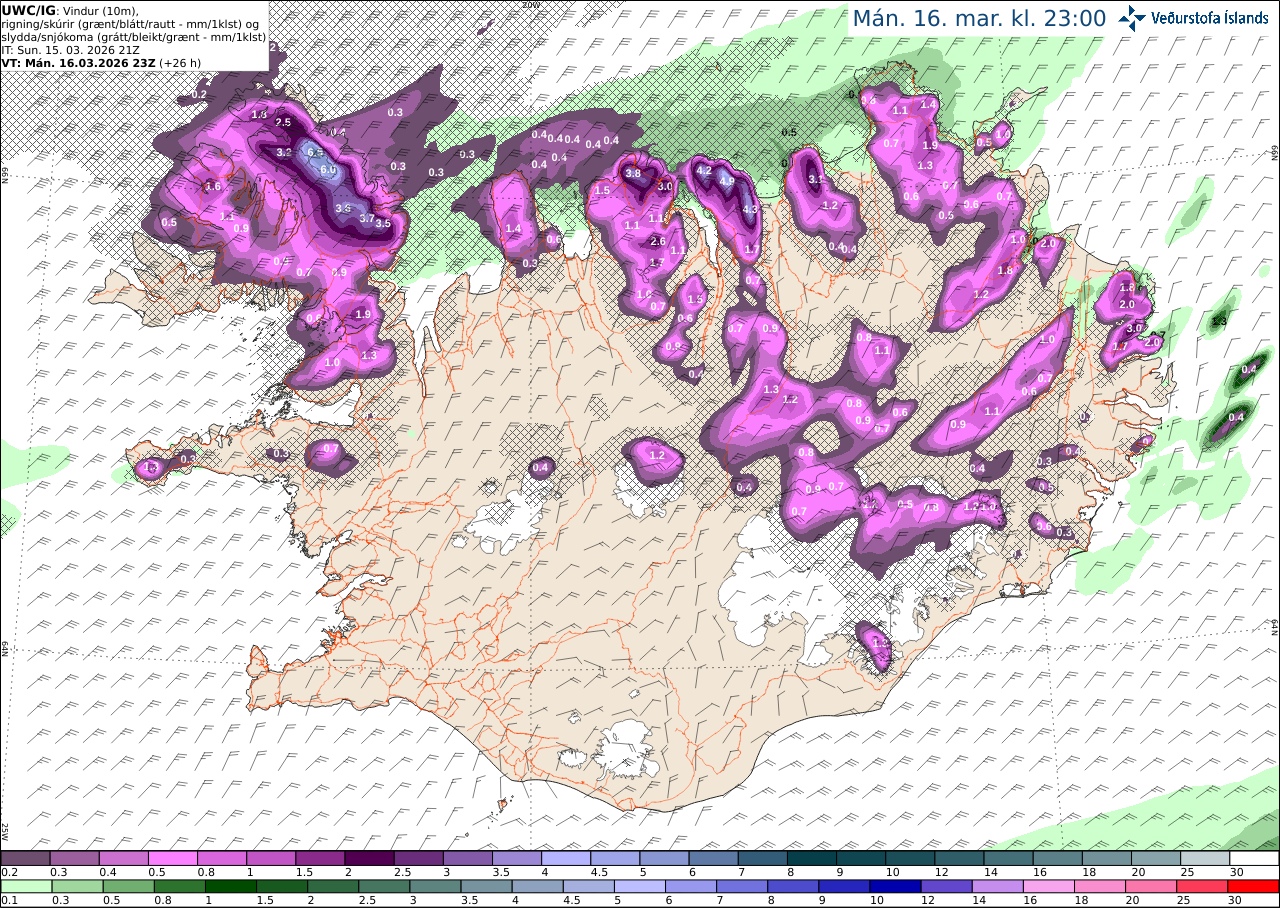Image resolution: width=1280 pixels, height=908 pixels.
Task: Click the 3.8 precipitation value on map
Action: [x=632, y=174]
